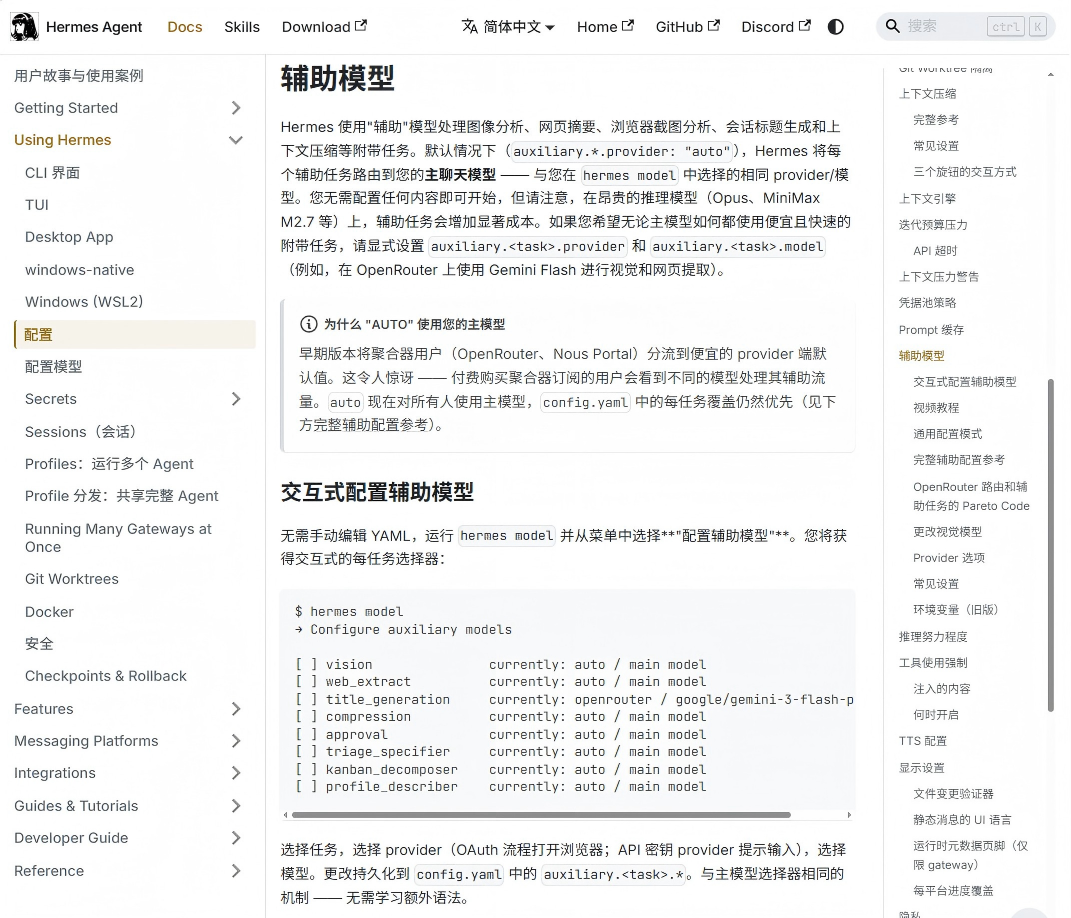Open 用户故事与使用案例 sidebar link
Viewport: 1071px width, 918px height.
click(79, 76)
